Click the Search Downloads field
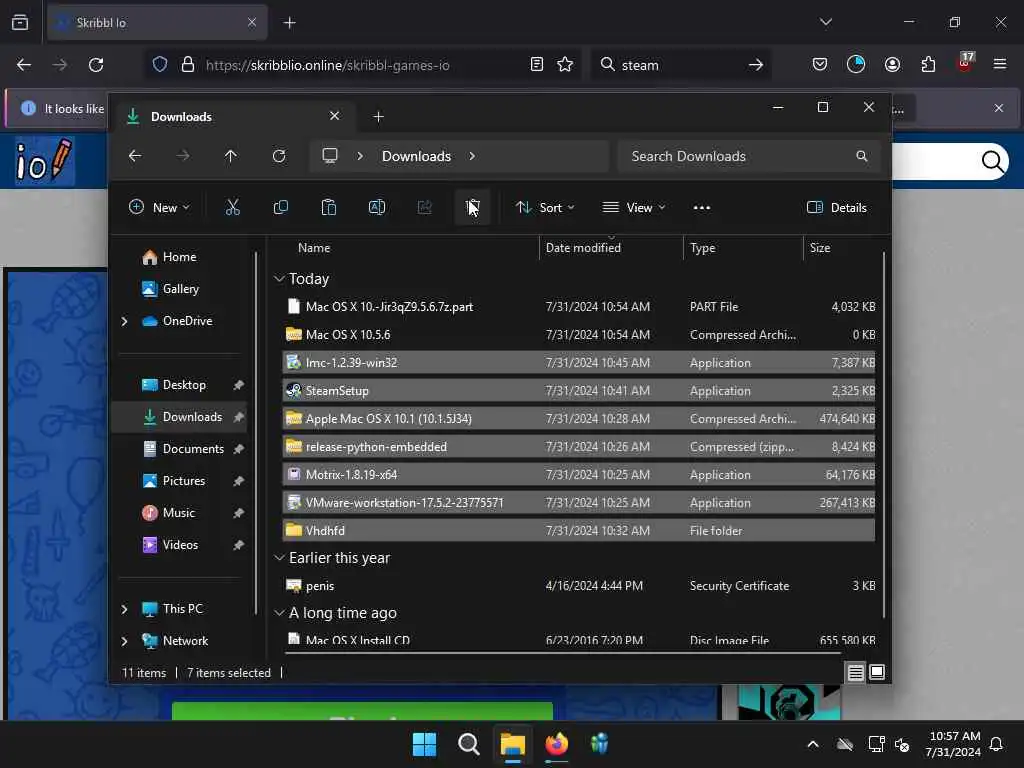This screenshot has width=1024, height=768. tap(748, 156)
